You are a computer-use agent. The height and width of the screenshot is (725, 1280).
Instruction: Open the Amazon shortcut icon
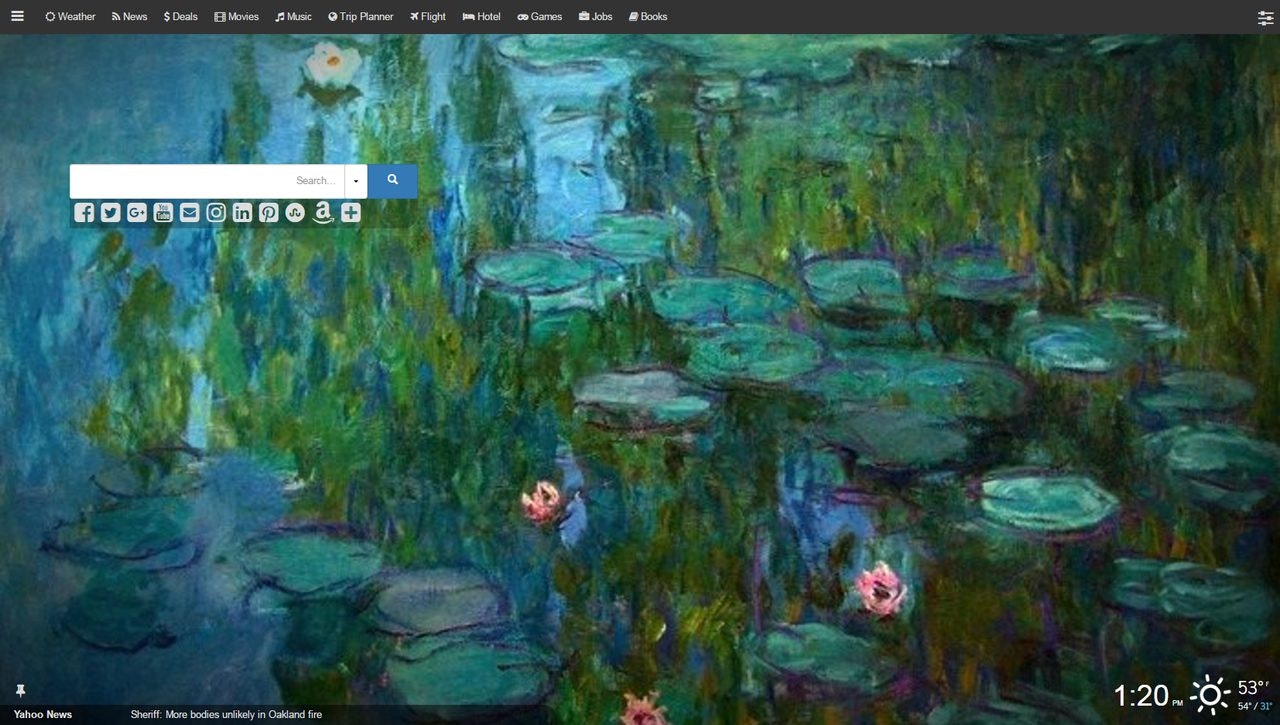point(322,212)
